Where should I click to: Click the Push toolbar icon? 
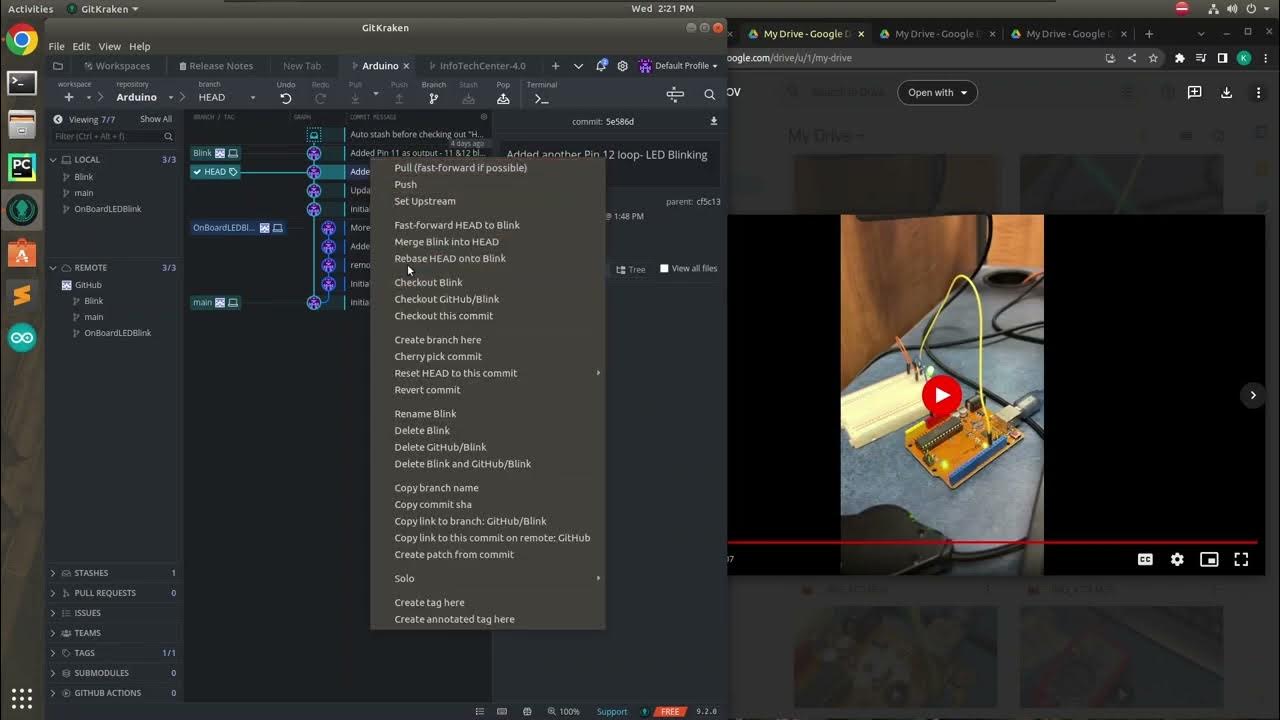tap(399, 98)
